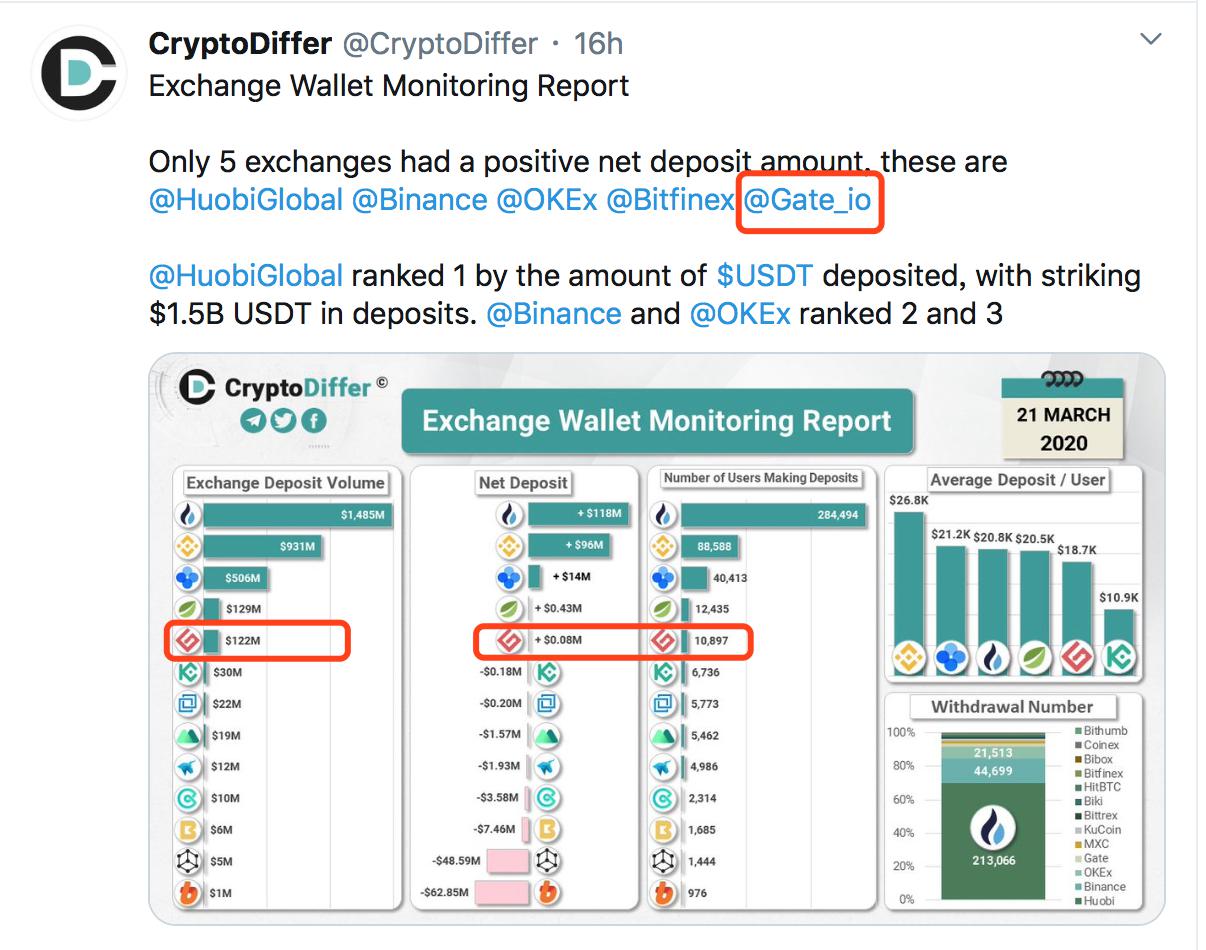The image size is (1206, 950).
Task: Click the Huobi flame icon in Exchange Deposit Volume
Action: coord(189,515)
